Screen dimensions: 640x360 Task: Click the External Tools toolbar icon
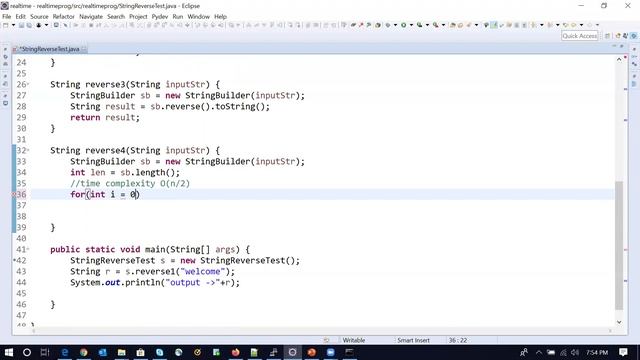point(436,25)
